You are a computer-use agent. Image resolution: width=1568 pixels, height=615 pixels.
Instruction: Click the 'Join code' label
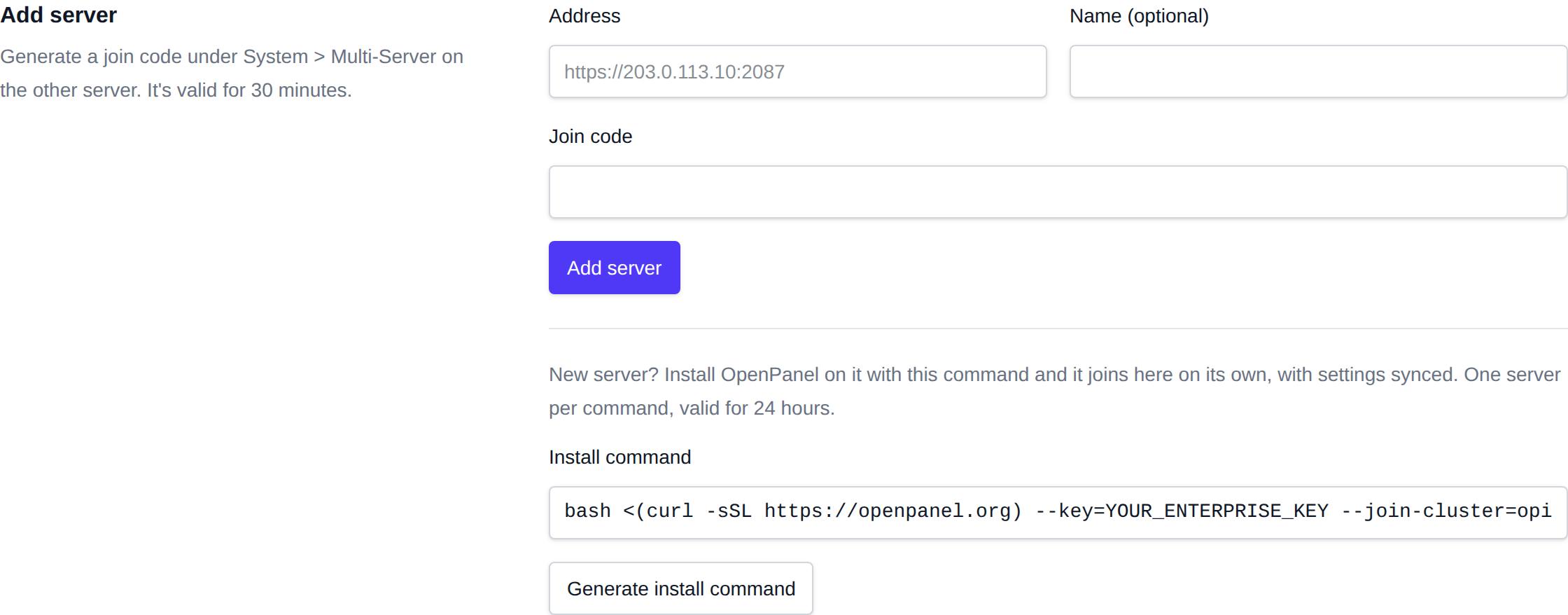[x=590, y=137]
